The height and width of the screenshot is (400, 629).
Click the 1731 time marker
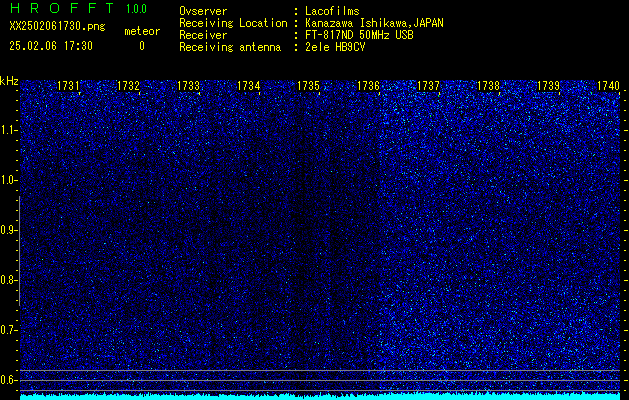(x=68, y=86)
